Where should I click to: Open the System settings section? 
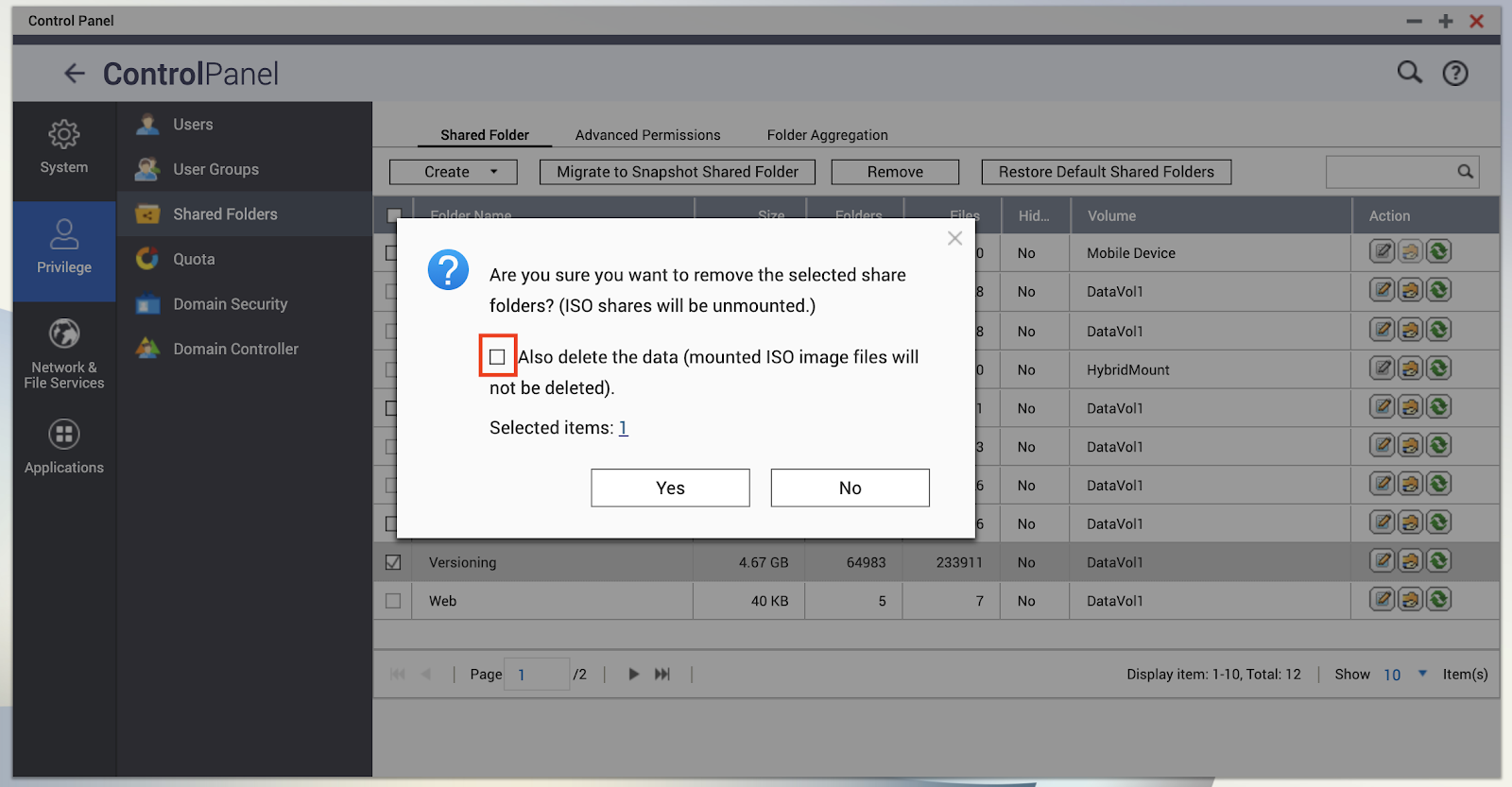pos(63,147)
